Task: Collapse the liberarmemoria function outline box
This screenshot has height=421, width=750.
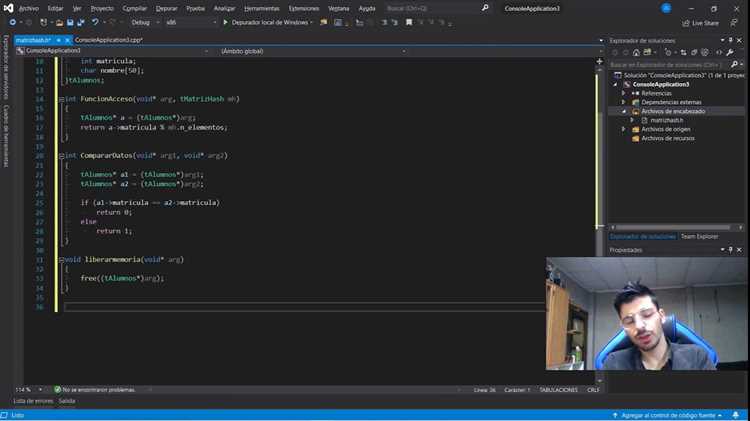Action: (61, 260)
